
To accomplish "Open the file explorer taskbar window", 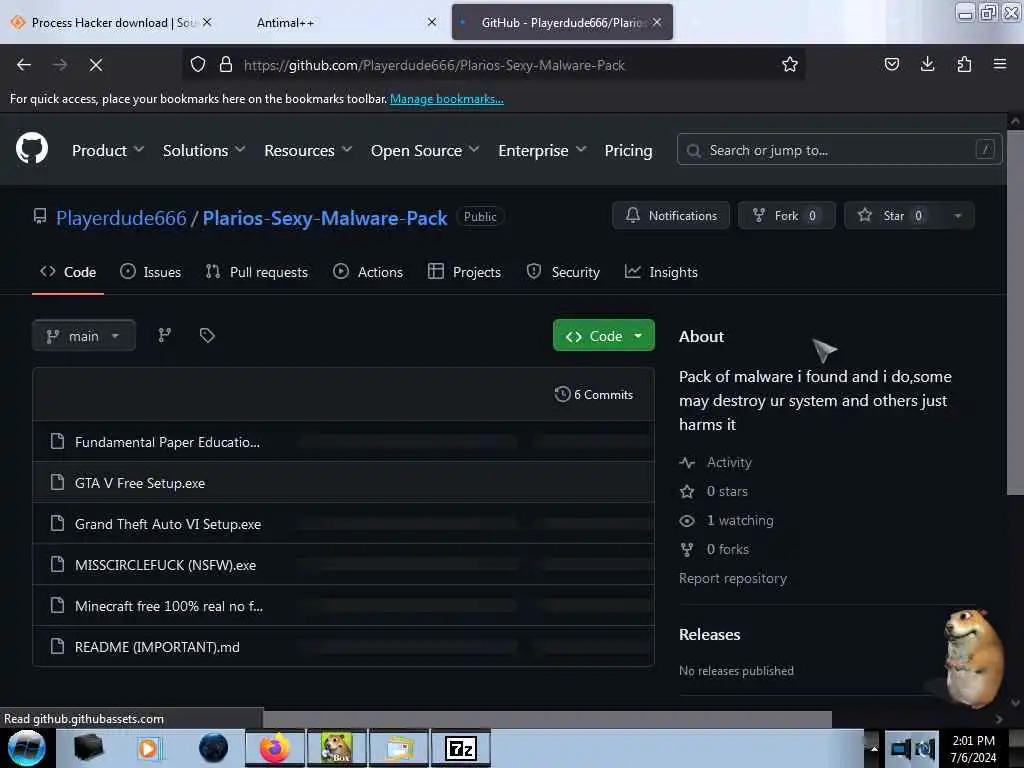I will click(398, 748).
